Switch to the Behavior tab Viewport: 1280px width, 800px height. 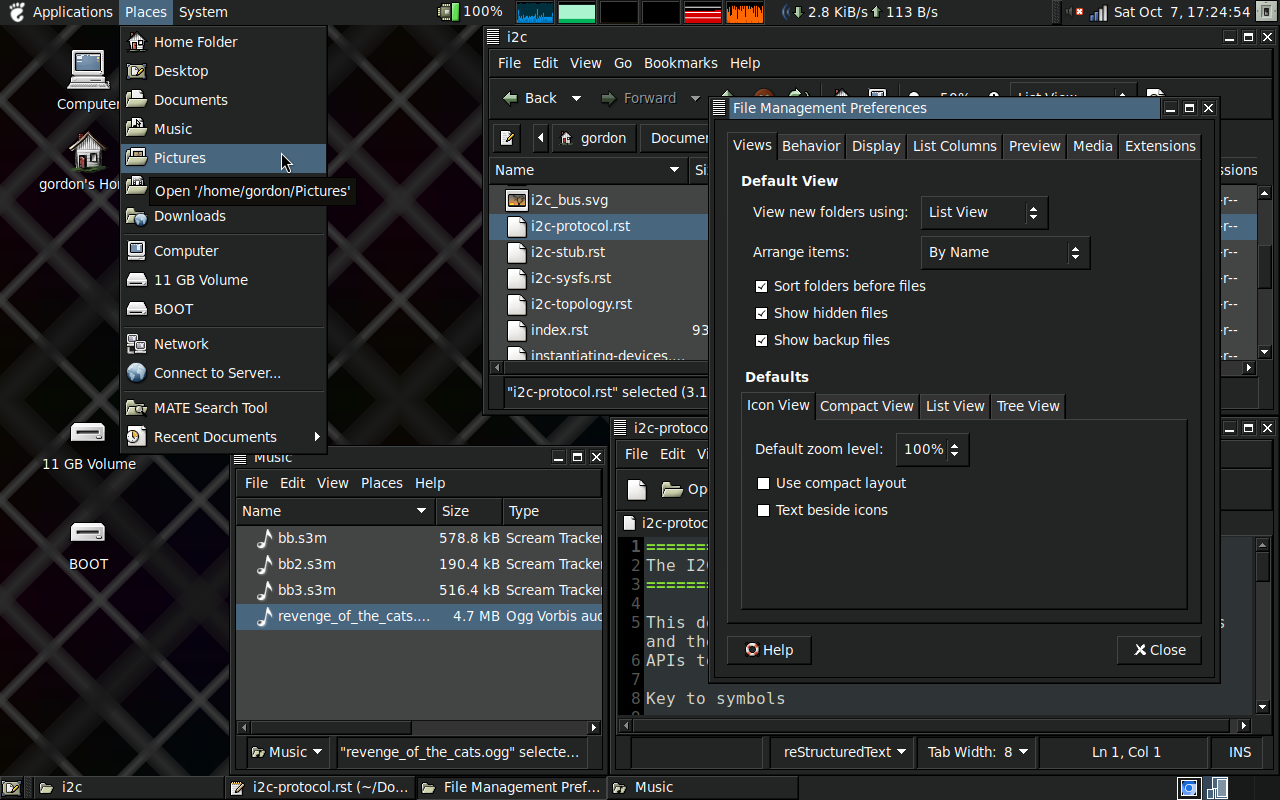tap(811, 146)
